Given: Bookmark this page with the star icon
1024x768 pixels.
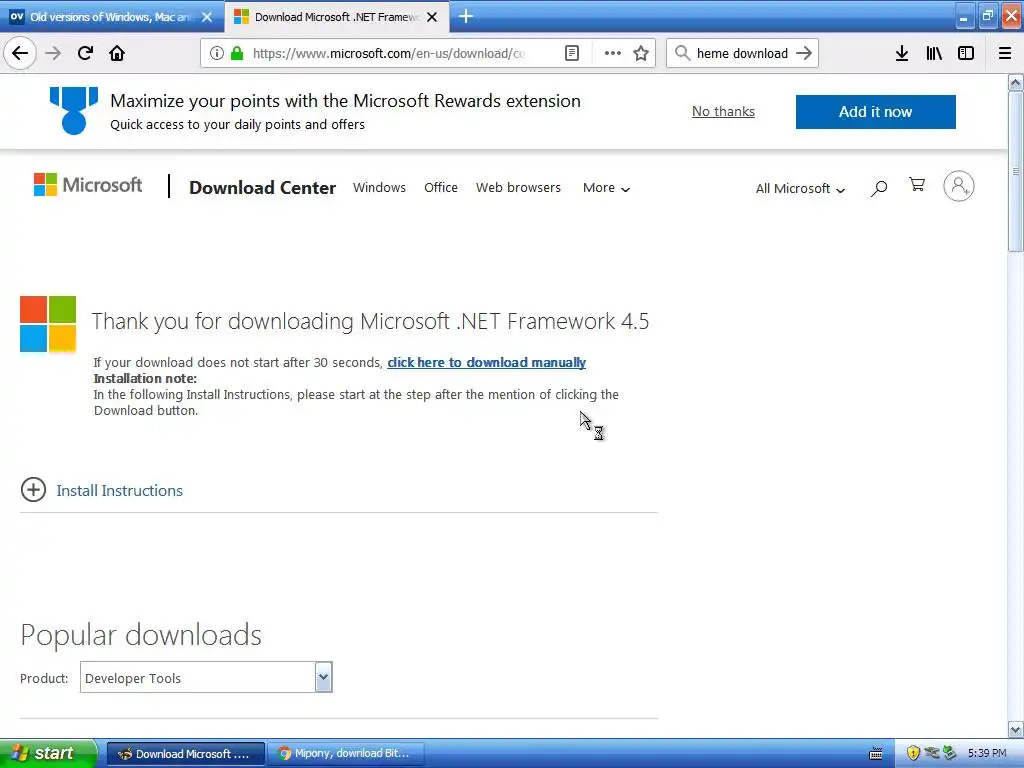Looking at the screenshot, I should pos(641,53).
